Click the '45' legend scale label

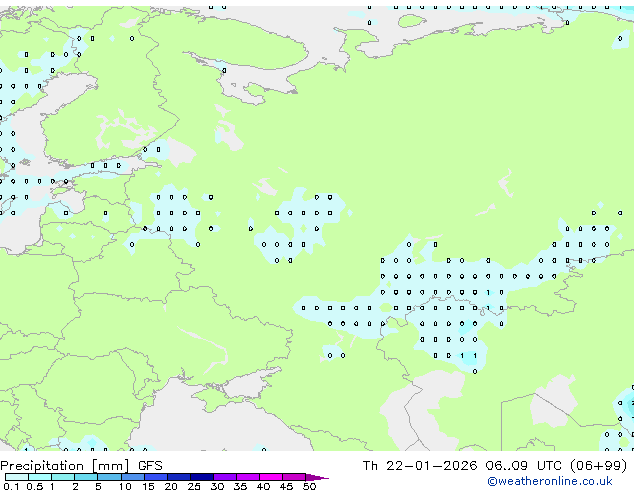tap(286, 486)
